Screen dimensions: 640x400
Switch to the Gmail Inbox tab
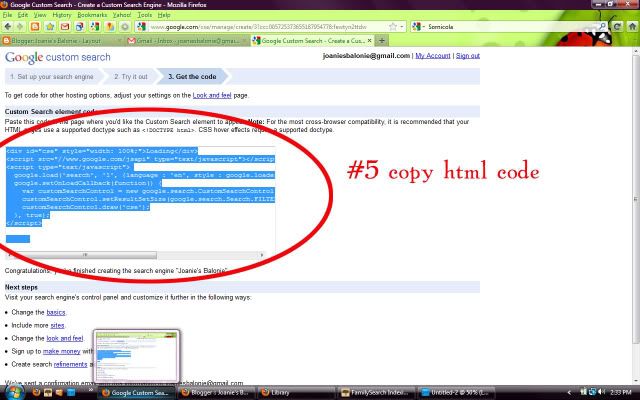(186, 41)
